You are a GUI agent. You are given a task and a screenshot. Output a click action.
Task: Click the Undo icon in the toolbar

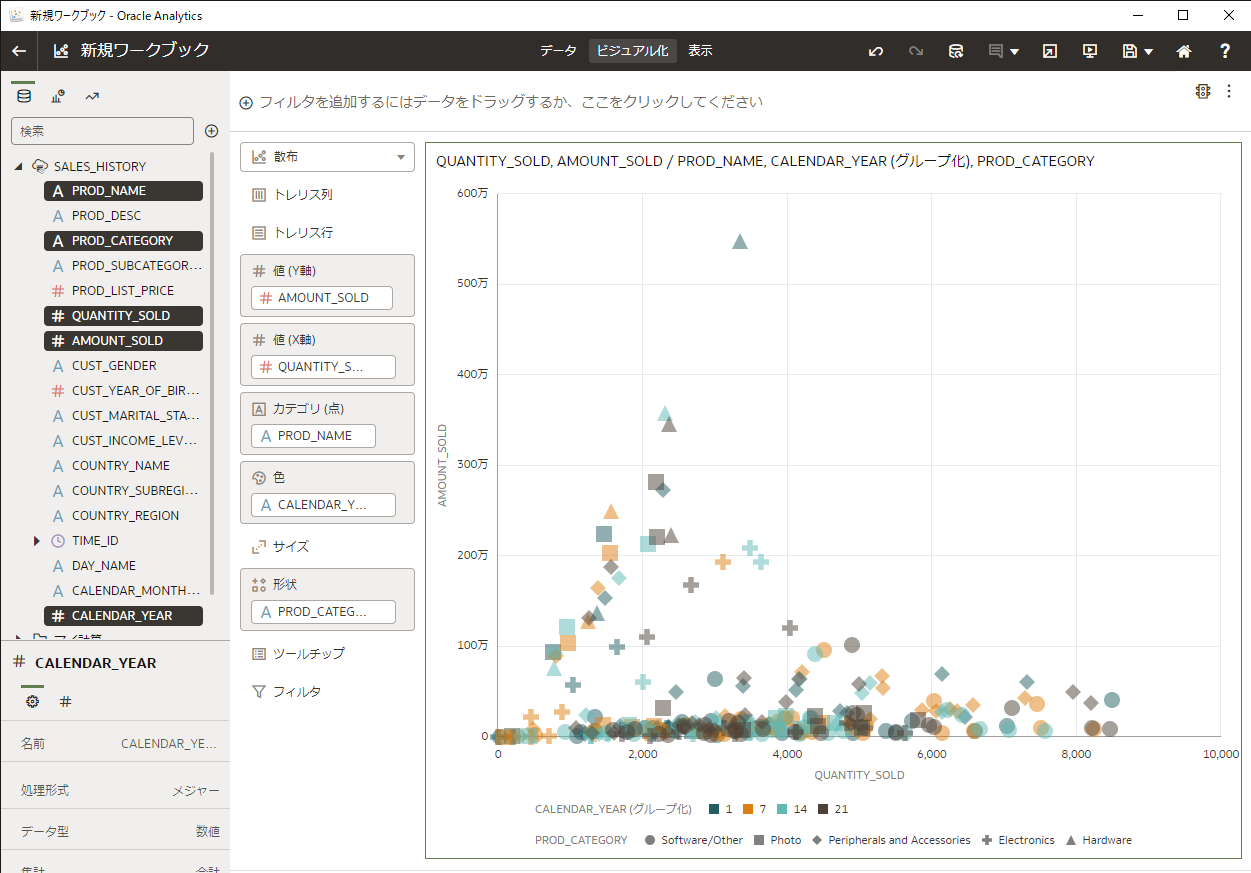876,50
